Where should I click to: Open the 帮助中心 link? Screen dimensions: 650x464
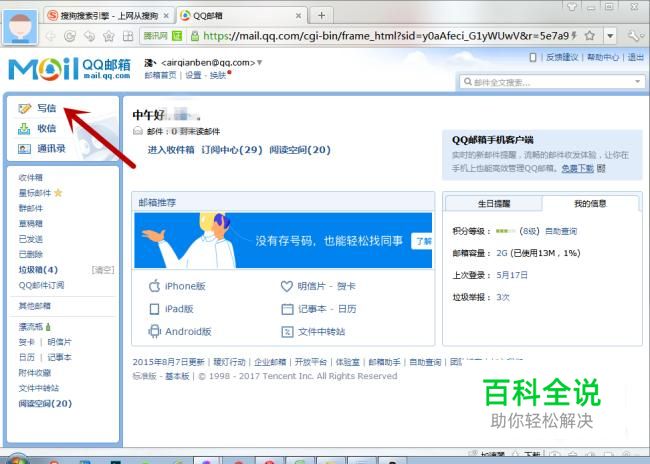(603, 57)
